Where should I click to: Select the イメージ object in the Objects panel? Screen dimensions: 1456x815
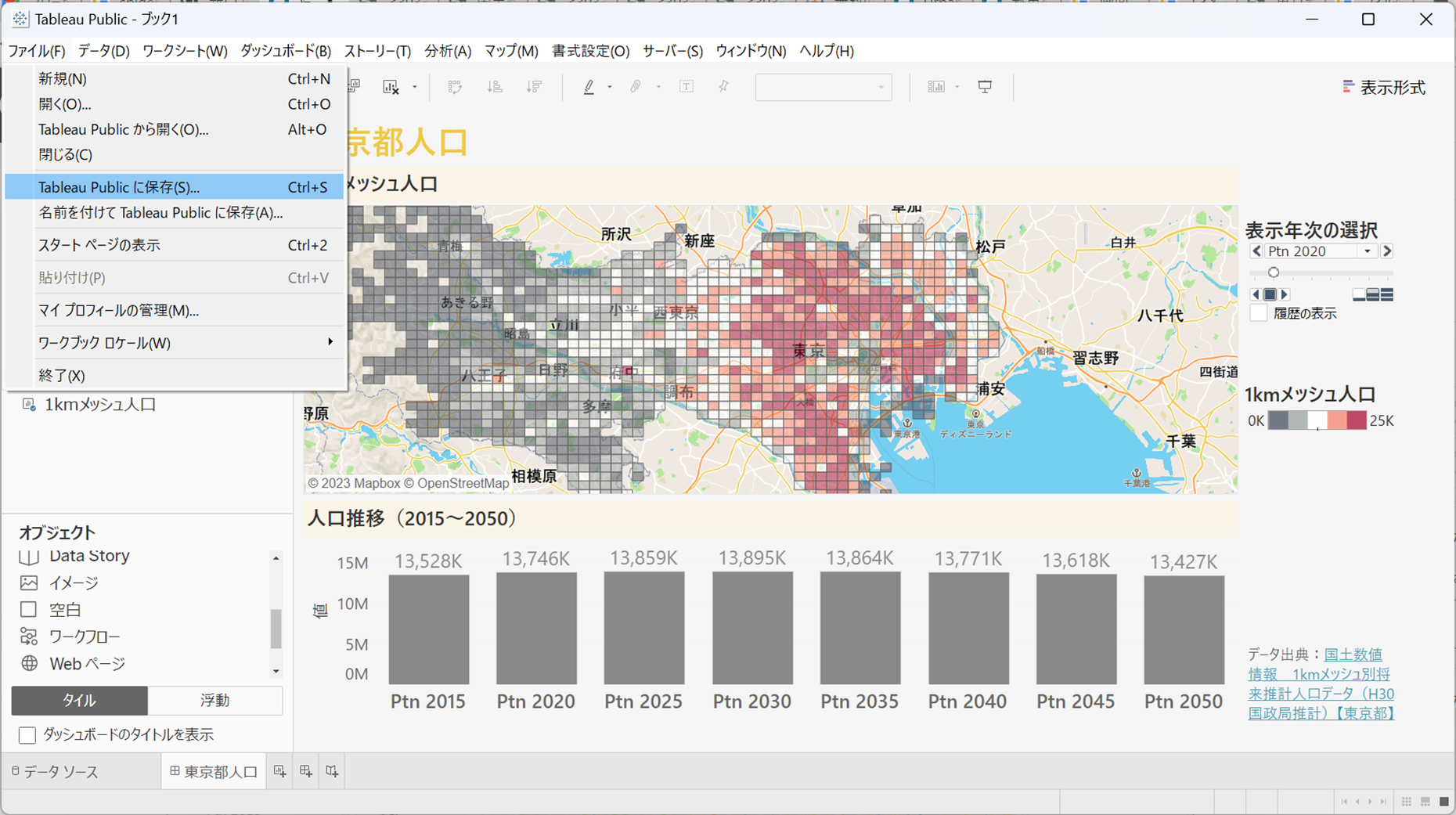75,582
